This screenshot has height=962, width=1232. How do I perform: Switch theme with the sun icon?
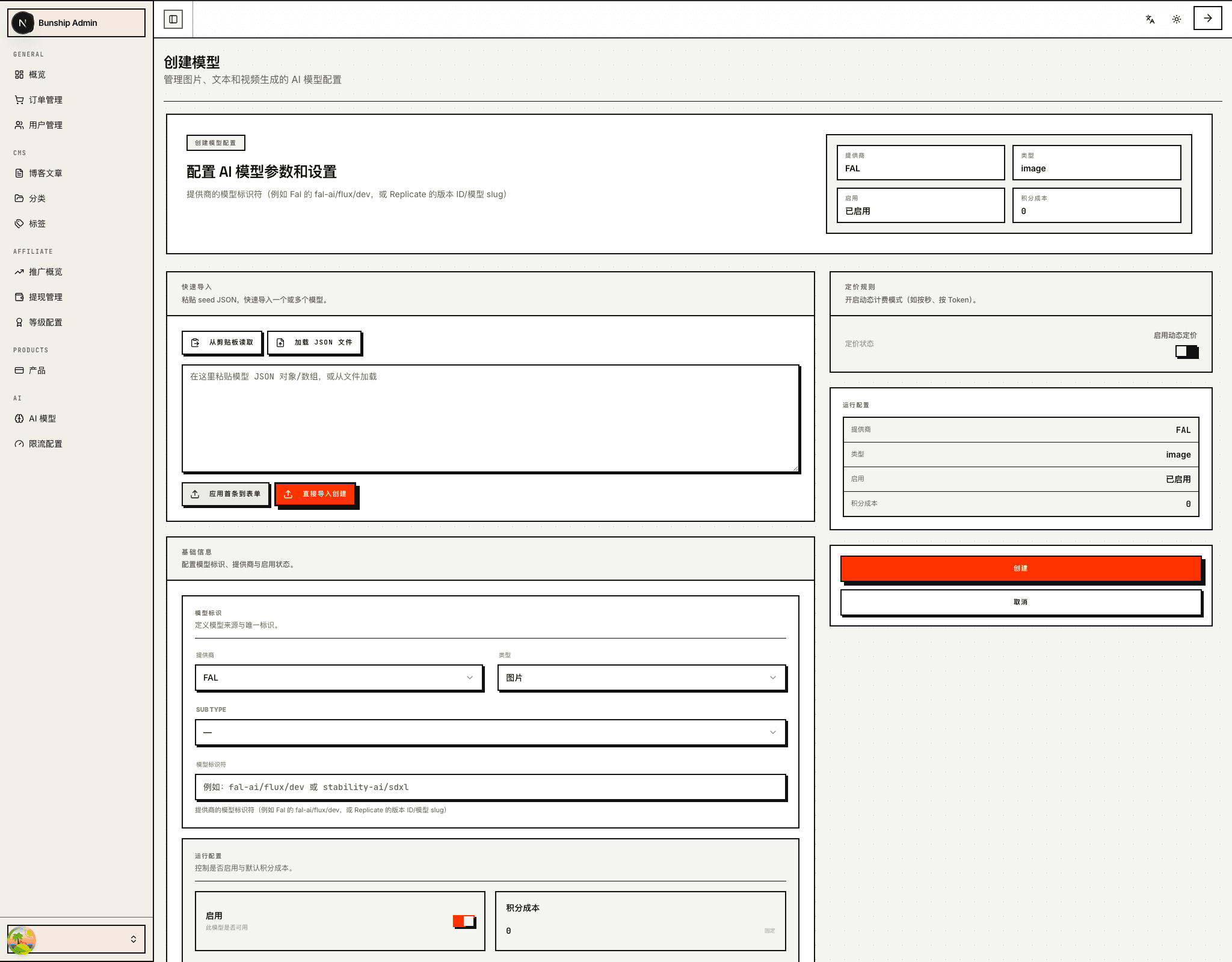pos(1176,19)
